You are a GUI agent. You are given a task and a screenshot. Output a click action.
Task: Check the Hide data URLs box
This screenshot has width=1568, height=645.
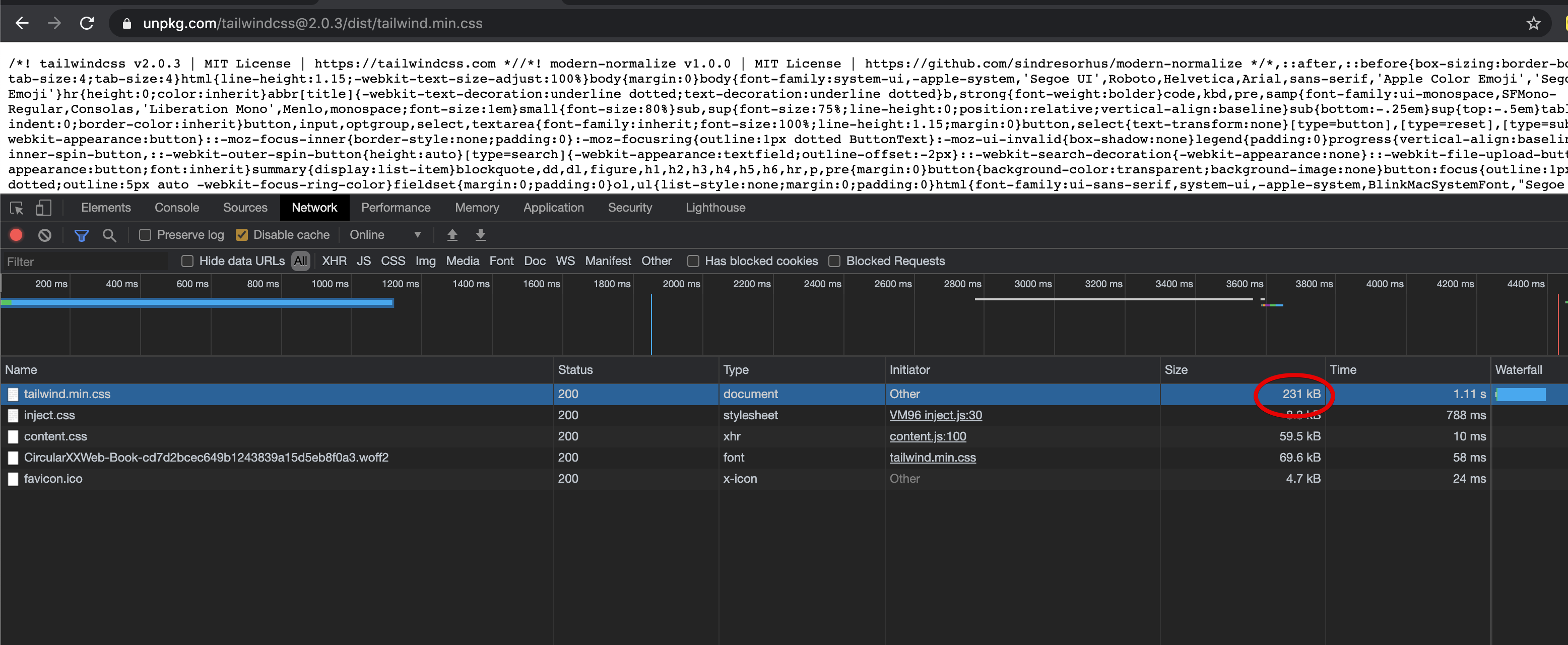[x=186, y=261]
